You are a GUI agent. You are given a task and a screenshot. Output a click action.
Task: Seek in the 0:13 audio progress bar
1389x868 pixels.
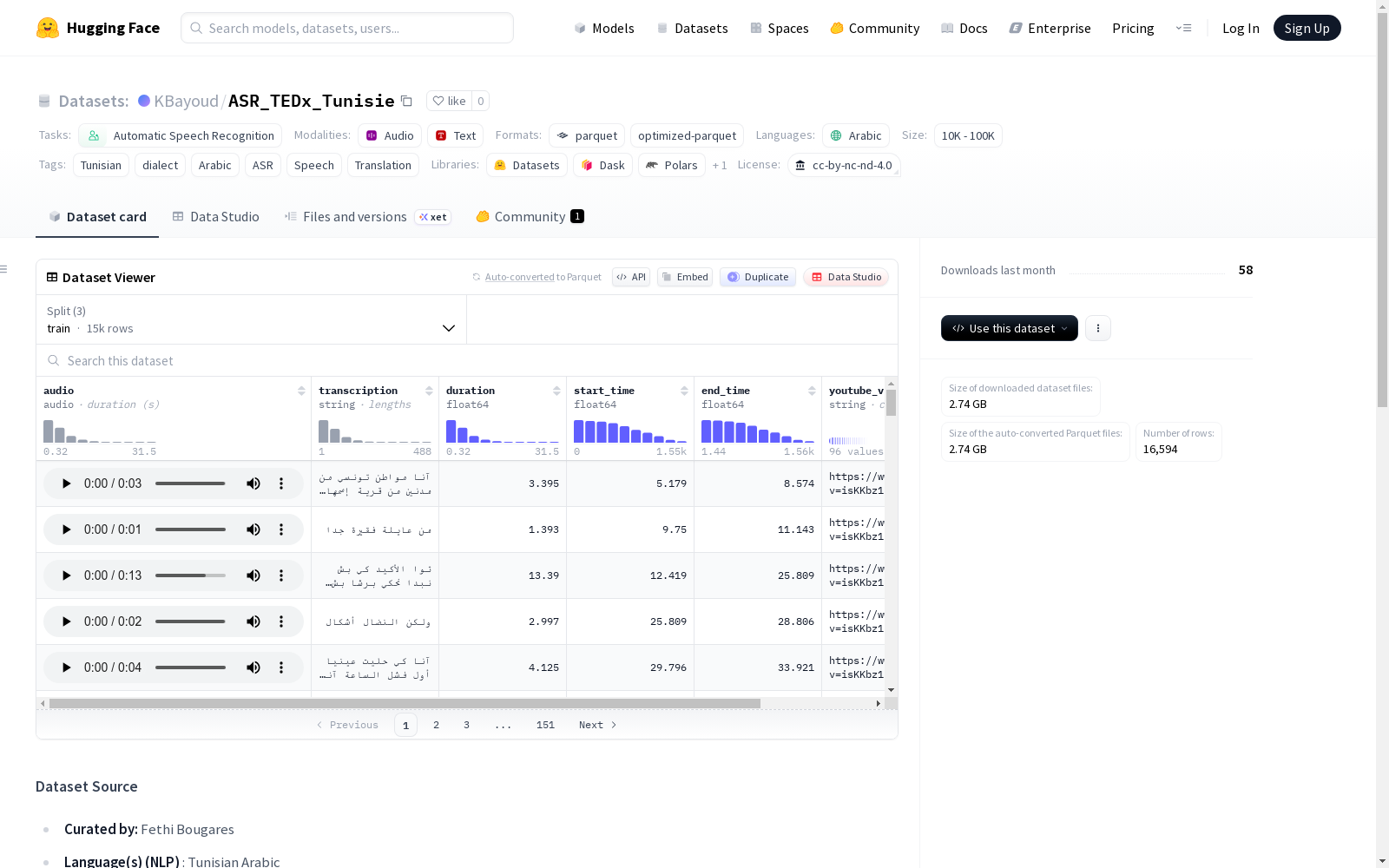190,575
